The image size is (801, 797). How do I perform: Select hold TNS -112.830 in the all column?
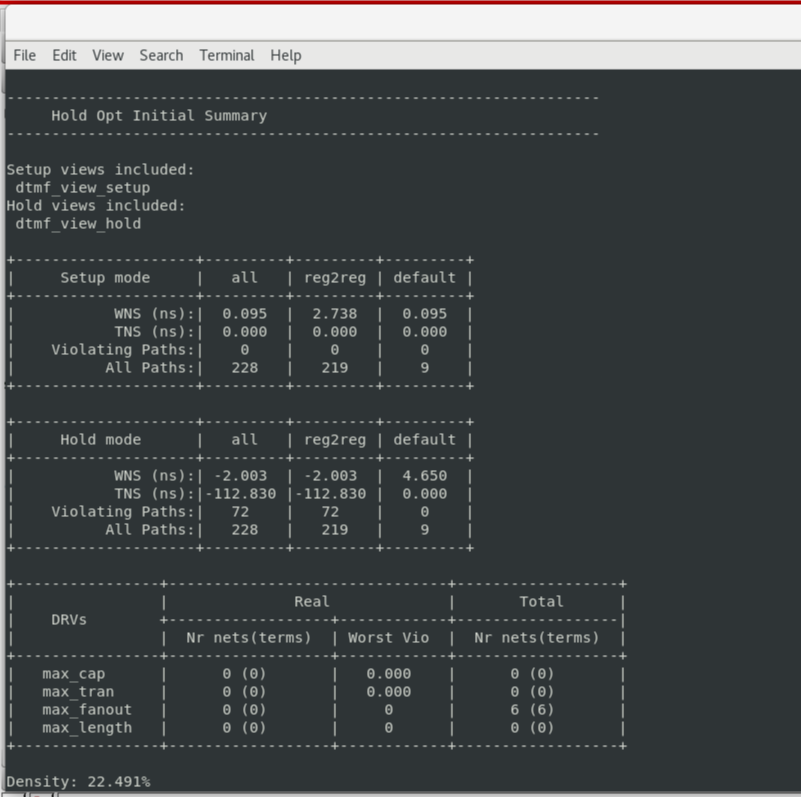click(x=240, y=494)
